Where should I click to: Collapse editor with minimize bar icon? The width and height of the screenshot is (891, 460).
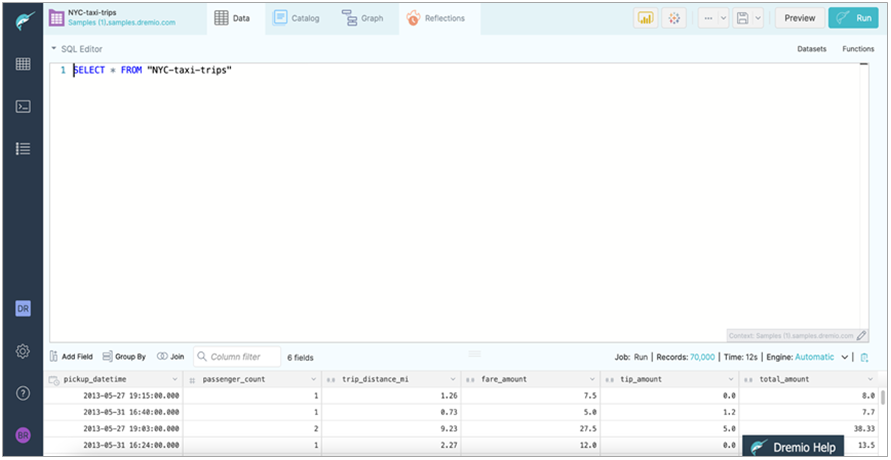[864, 65]
